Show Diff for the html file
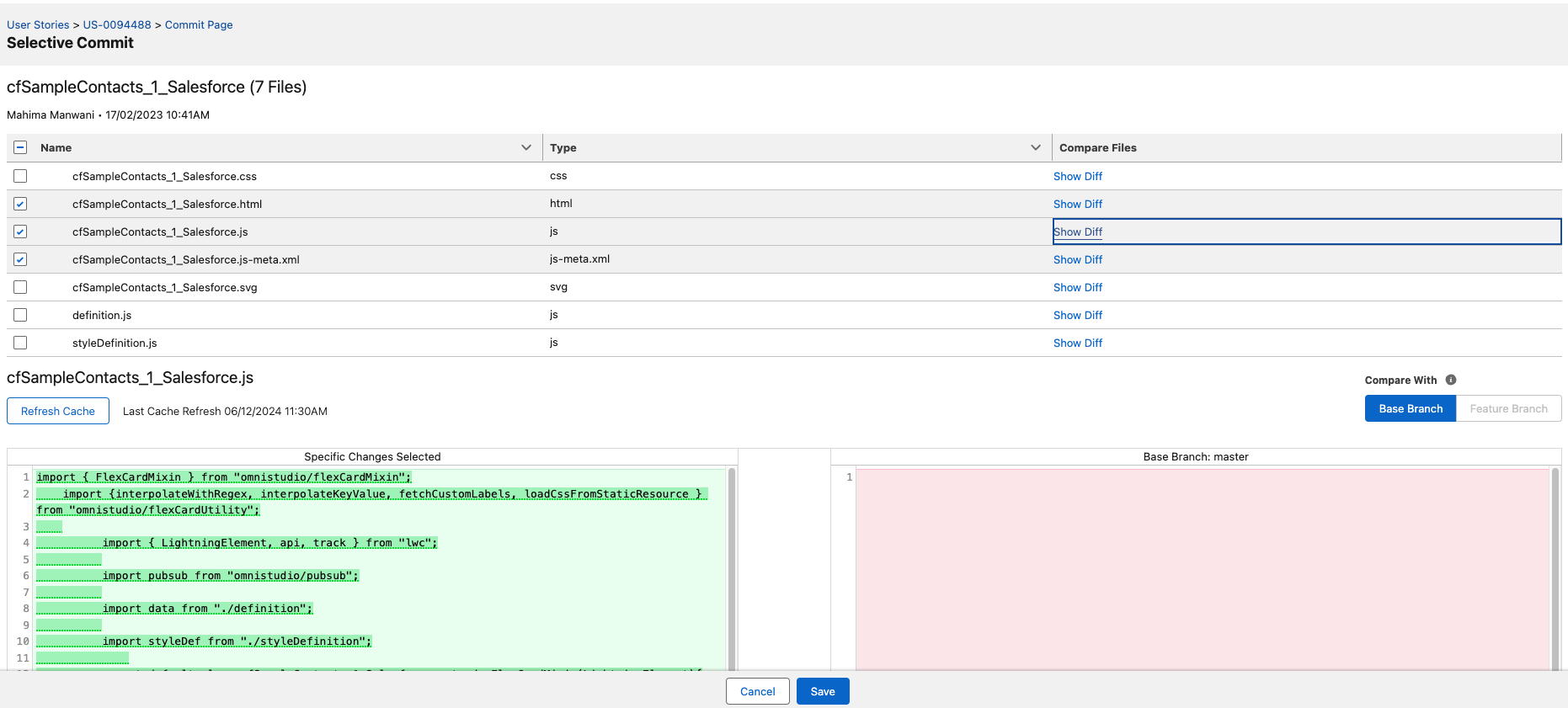Image resolution: width=1568 pixels, height=708 pixels. click(1078, 204)
